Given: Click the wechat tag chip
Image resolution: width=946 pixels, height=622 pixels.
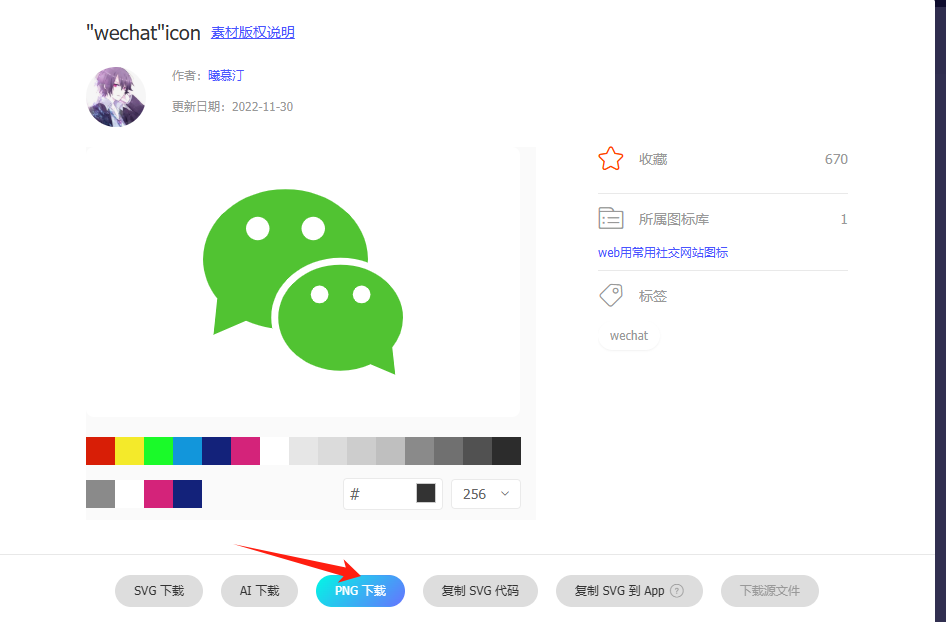Looking at the screenshot, I should (x=629, y=336).
